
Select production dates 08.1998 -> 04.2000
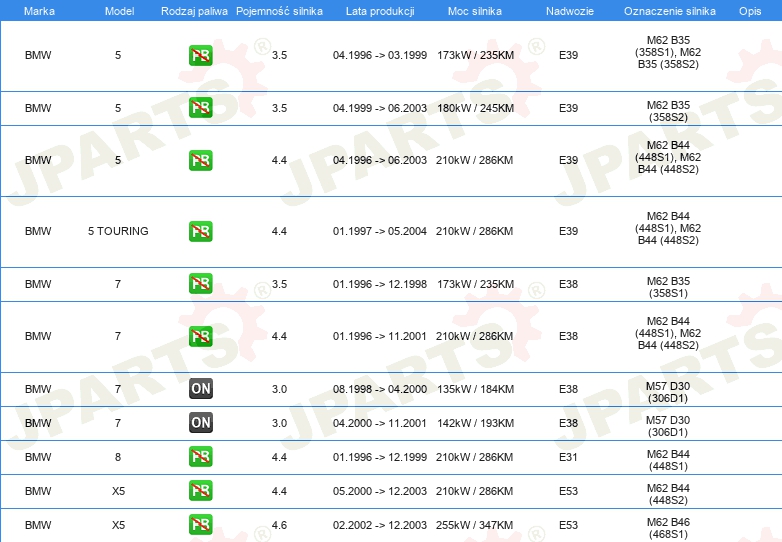380,389
